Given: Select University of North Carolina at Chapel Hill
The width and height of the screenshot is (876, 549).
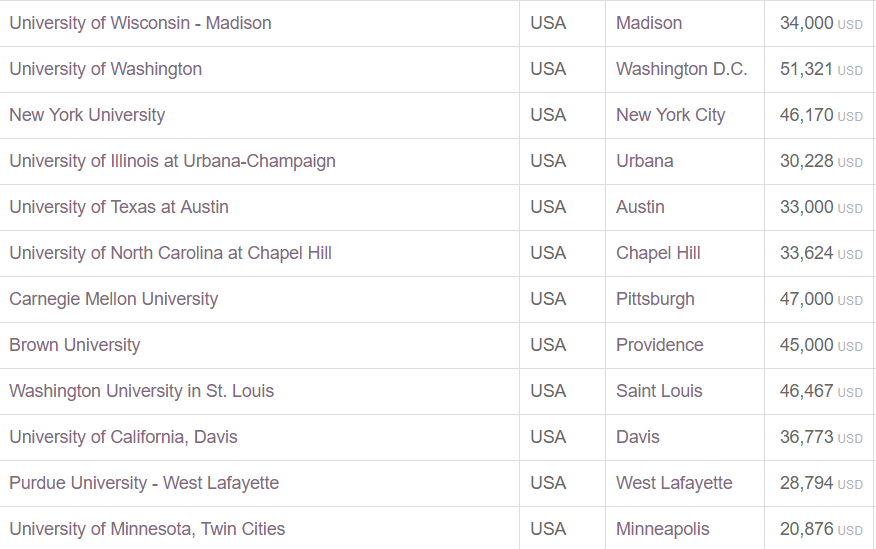Looking at the screenshot, I should [170, 253].
